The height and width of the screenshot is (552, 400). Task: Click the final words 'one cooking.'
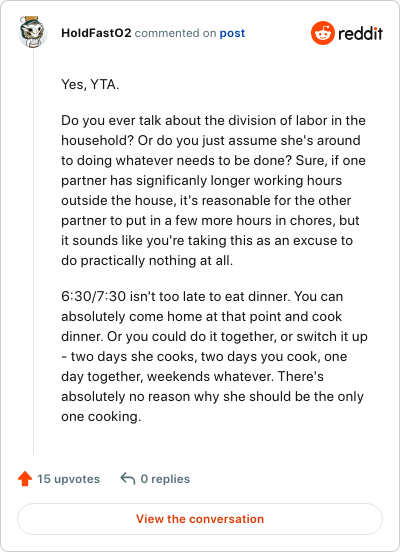[x=101, y=417]
